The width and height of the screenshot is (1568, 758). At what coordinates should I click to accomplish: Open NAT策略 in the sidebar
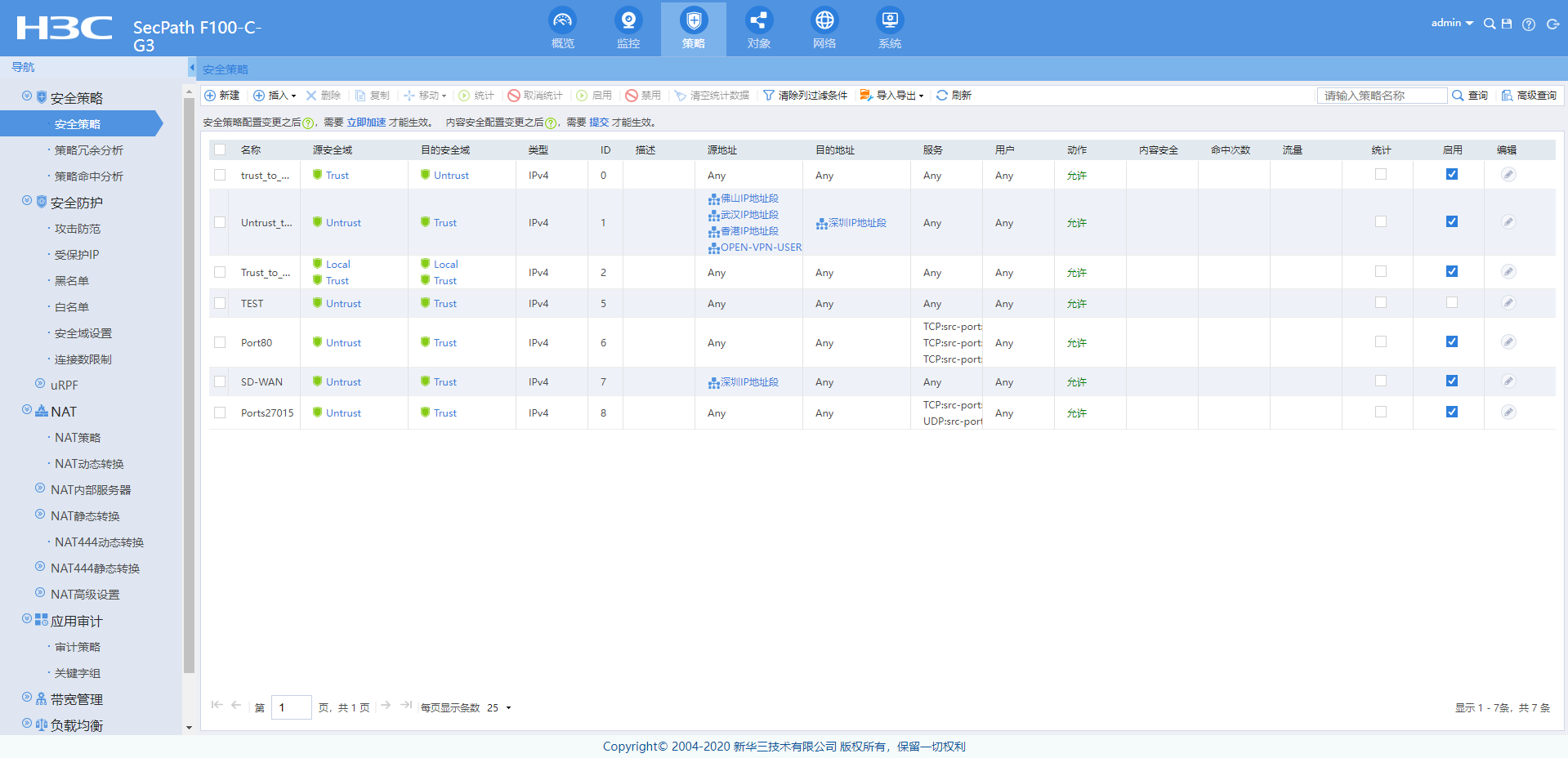[78, 438]
